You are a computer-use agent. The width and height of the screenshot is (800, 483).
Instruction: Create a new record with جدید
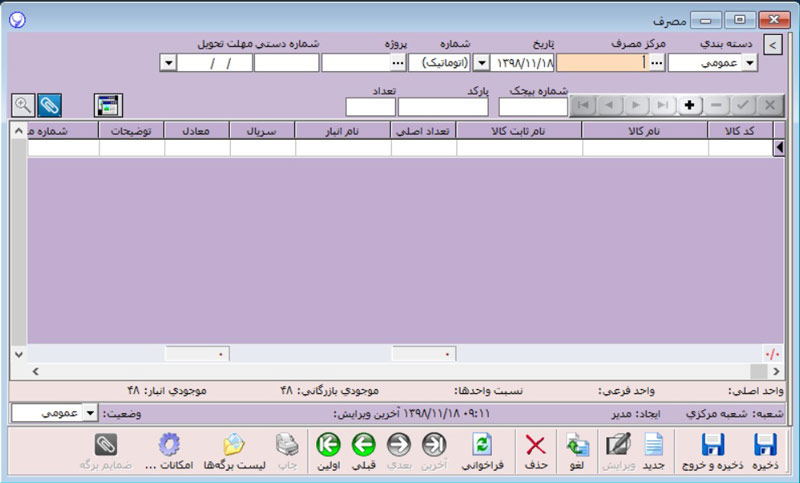653,451
